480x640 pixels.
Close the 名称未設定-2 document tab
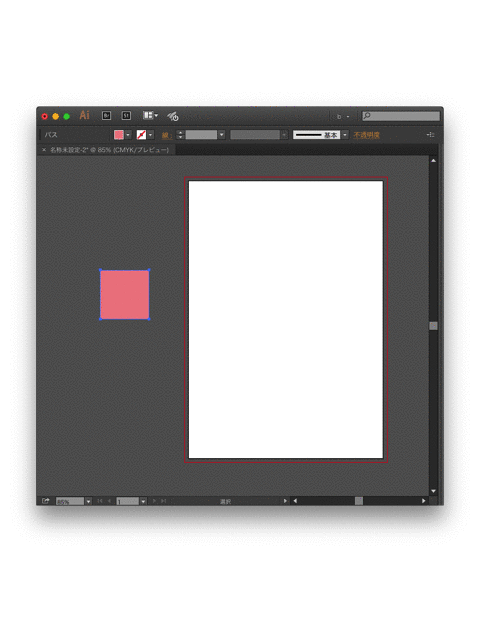[44, 150]
